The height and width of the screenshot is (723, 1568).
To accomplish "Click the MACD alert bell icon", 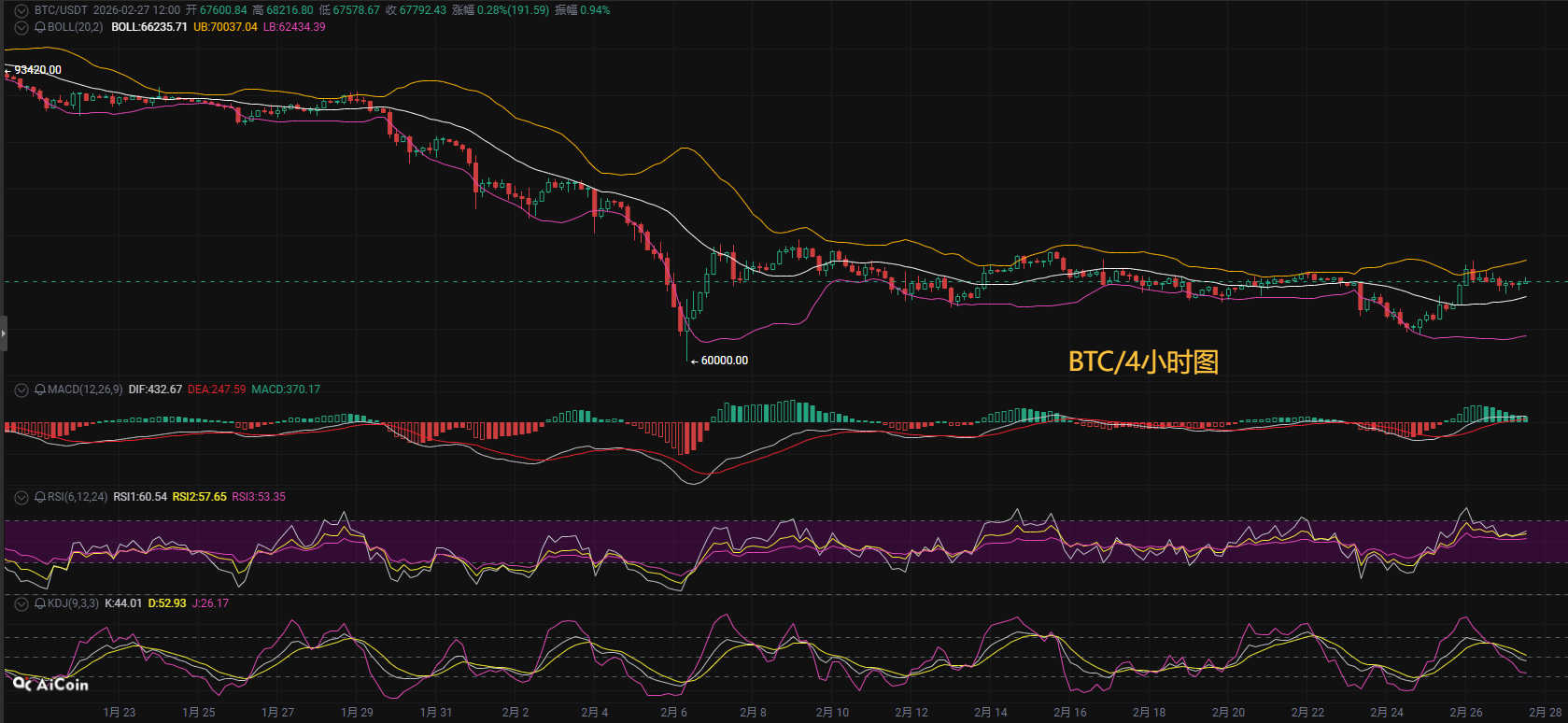I will (x=40, y=390).
